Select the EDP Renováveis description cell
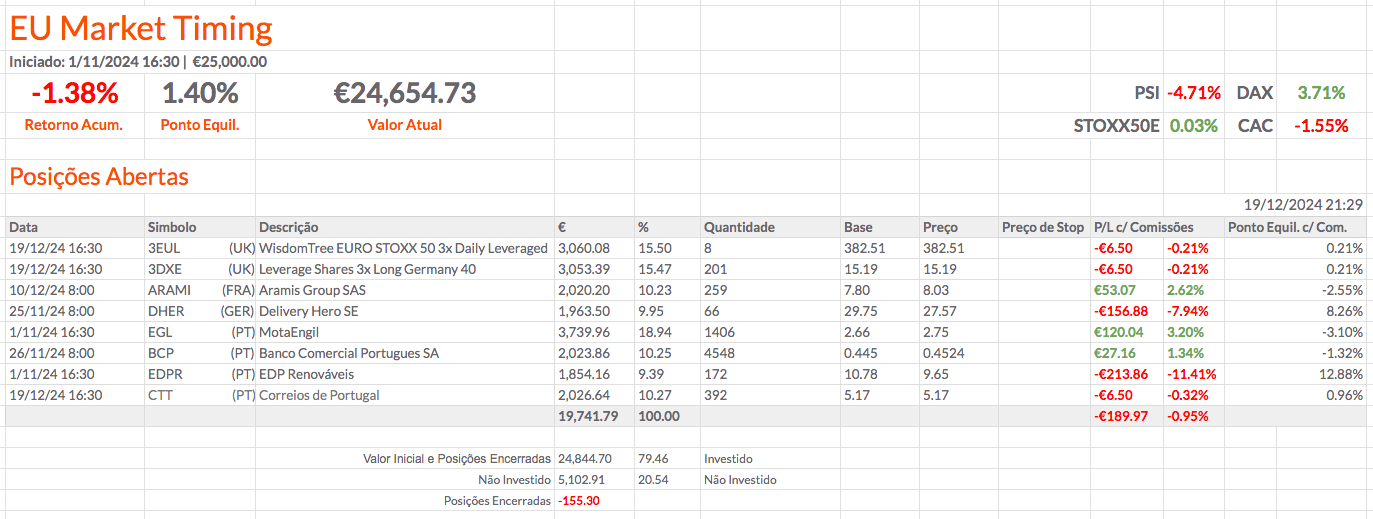The width and height of the screenshot is (1373, 519). coord(306,374)
